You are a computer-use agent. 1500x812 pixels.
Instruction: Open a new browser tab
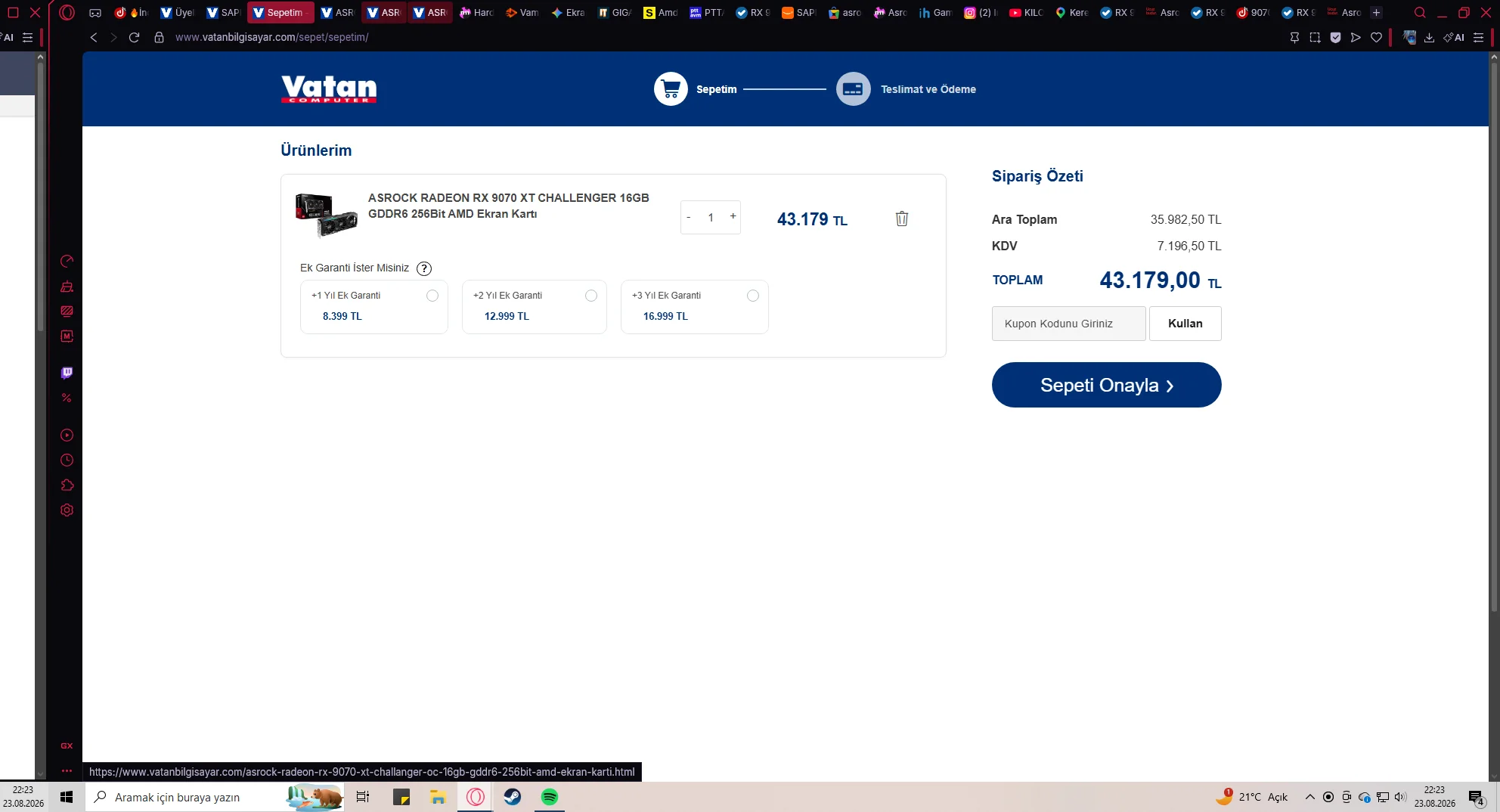point(1377,13)
